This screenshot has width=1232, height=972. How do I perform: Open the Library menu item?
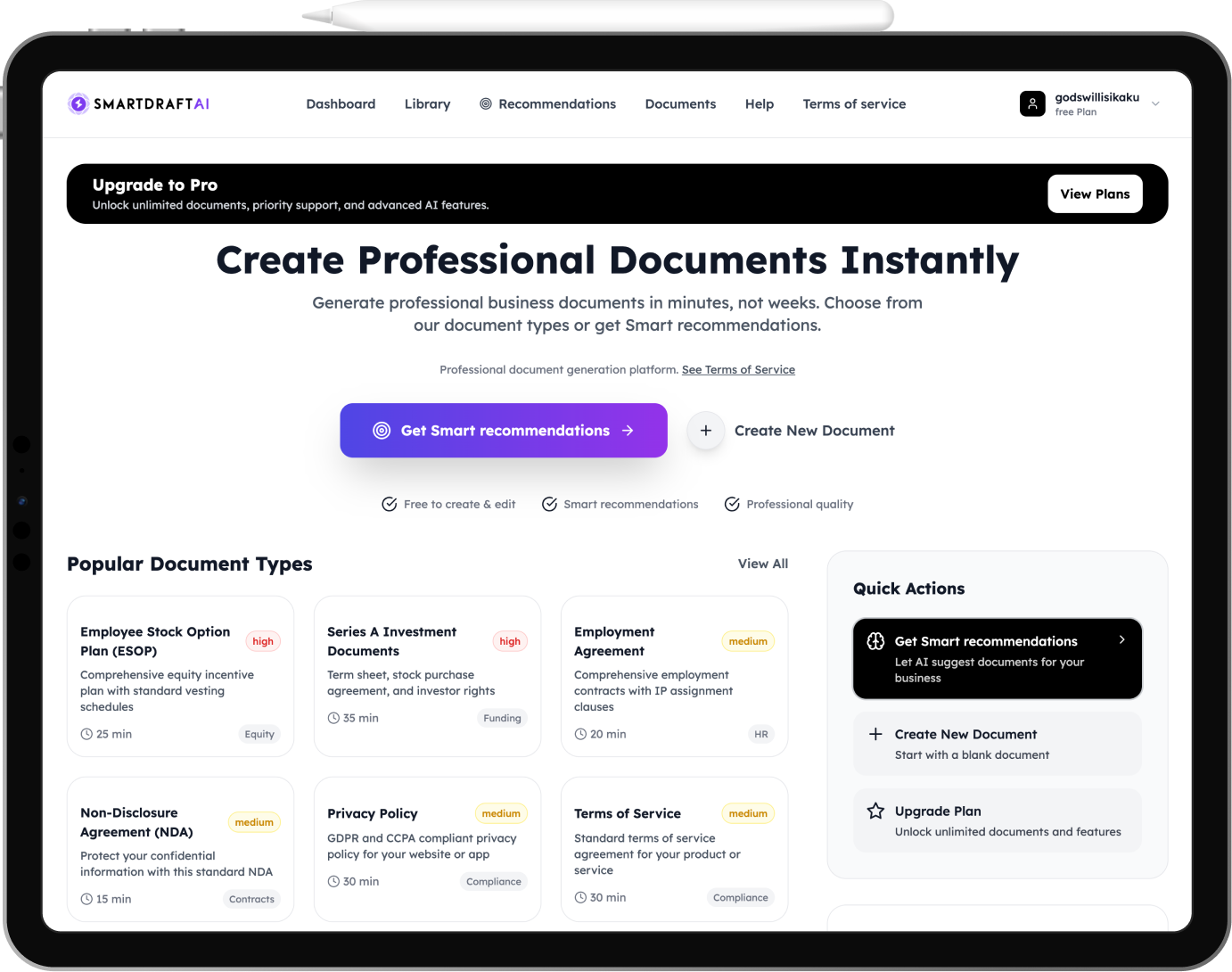[x=427, y=104]
